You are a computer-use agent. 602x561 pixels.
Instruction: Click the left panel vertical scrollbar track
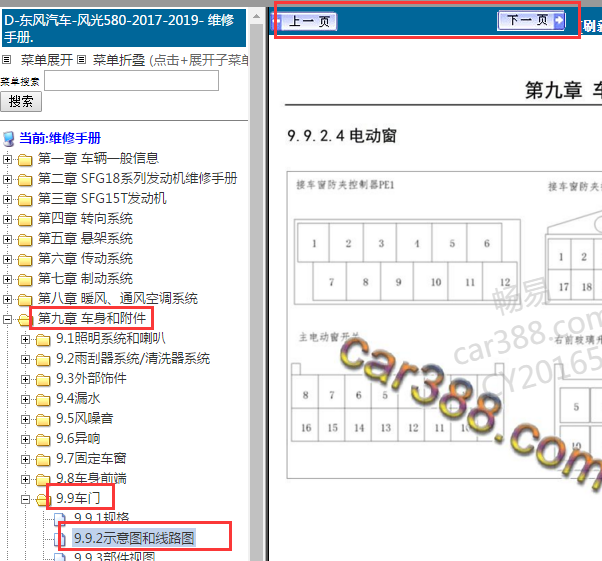click(256, 292)
